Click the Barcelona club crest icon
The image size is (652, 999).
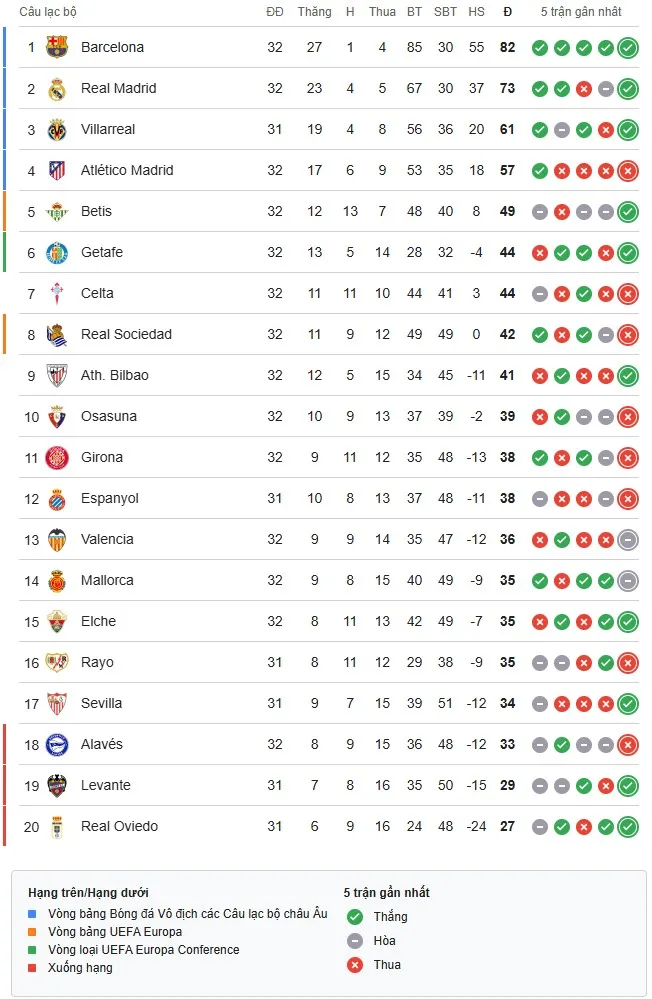click(x=57, y=46)
